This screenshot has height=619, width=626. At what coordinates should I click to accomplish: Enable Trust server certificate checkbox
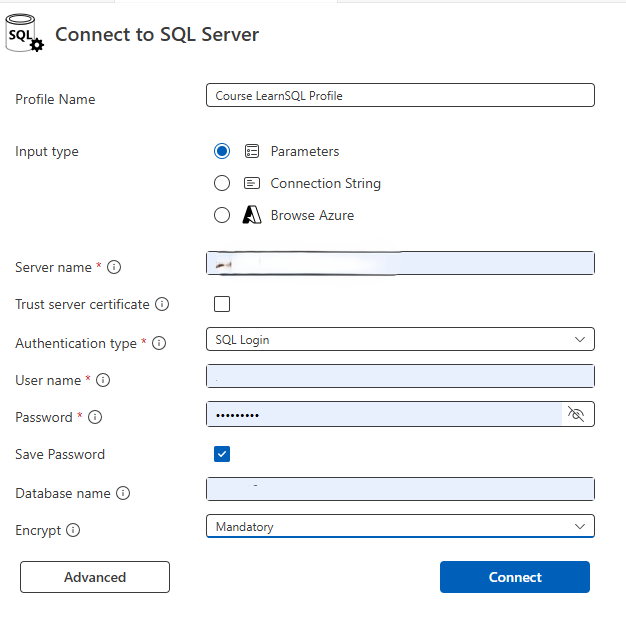pos(222,304)
